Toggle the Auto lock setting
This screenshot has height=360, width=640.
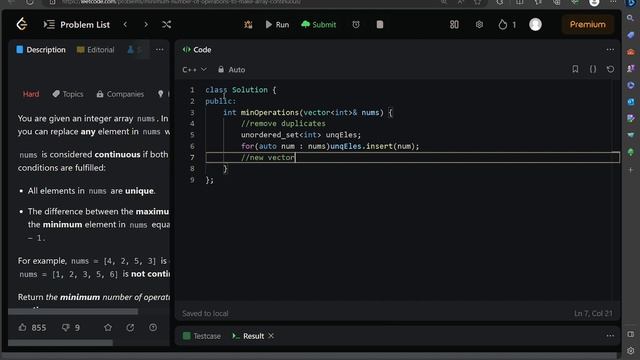click(231, 70)
